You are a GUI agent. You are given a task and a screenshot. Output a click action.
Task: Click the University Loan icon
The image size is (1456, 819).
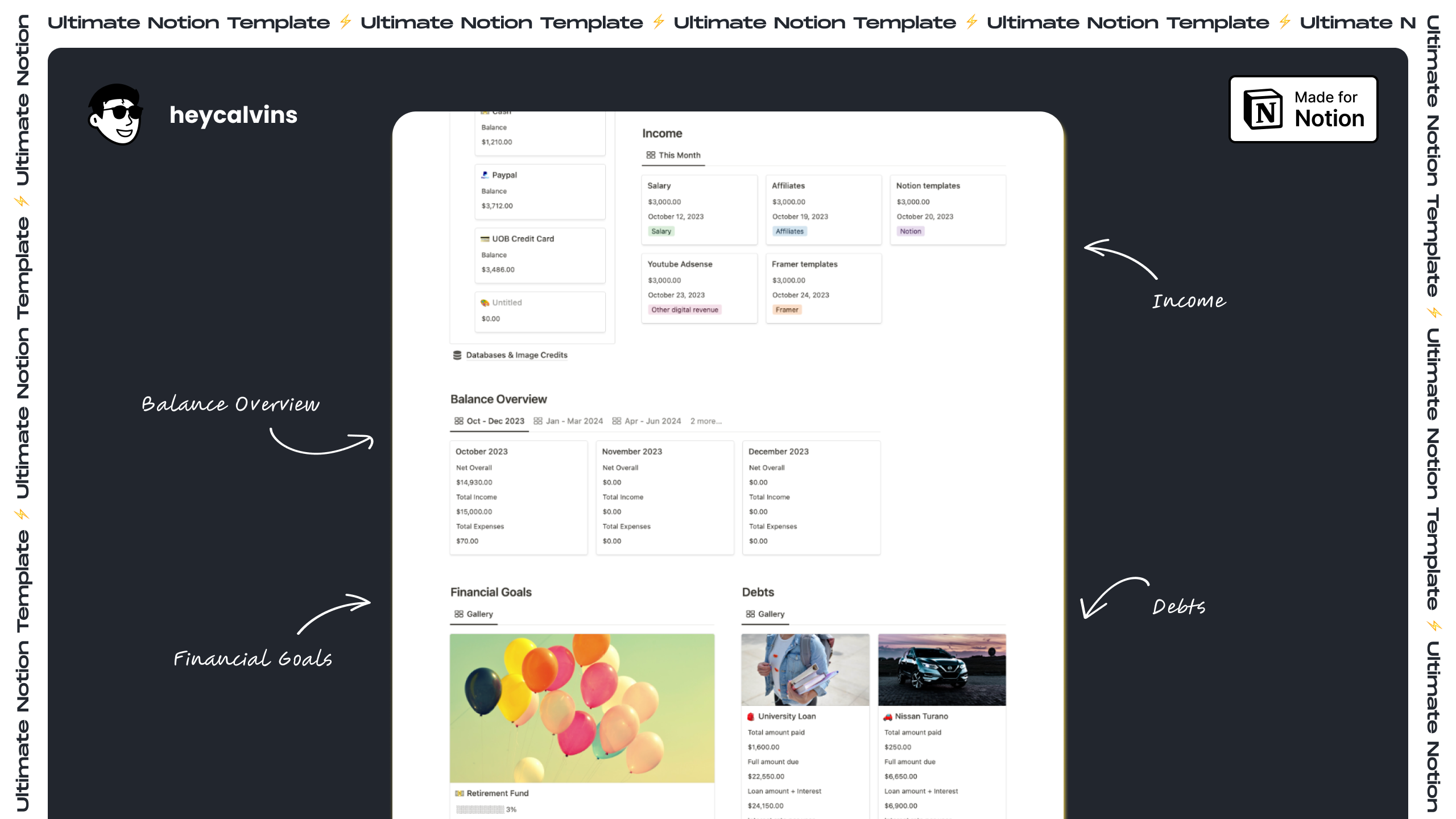751,717
